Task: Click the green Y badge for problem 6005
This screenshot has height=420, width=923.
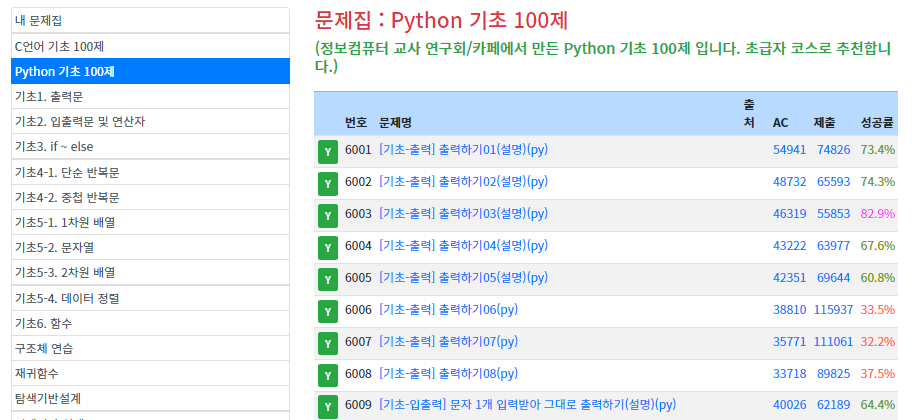Action: click(x=328, y=279)
